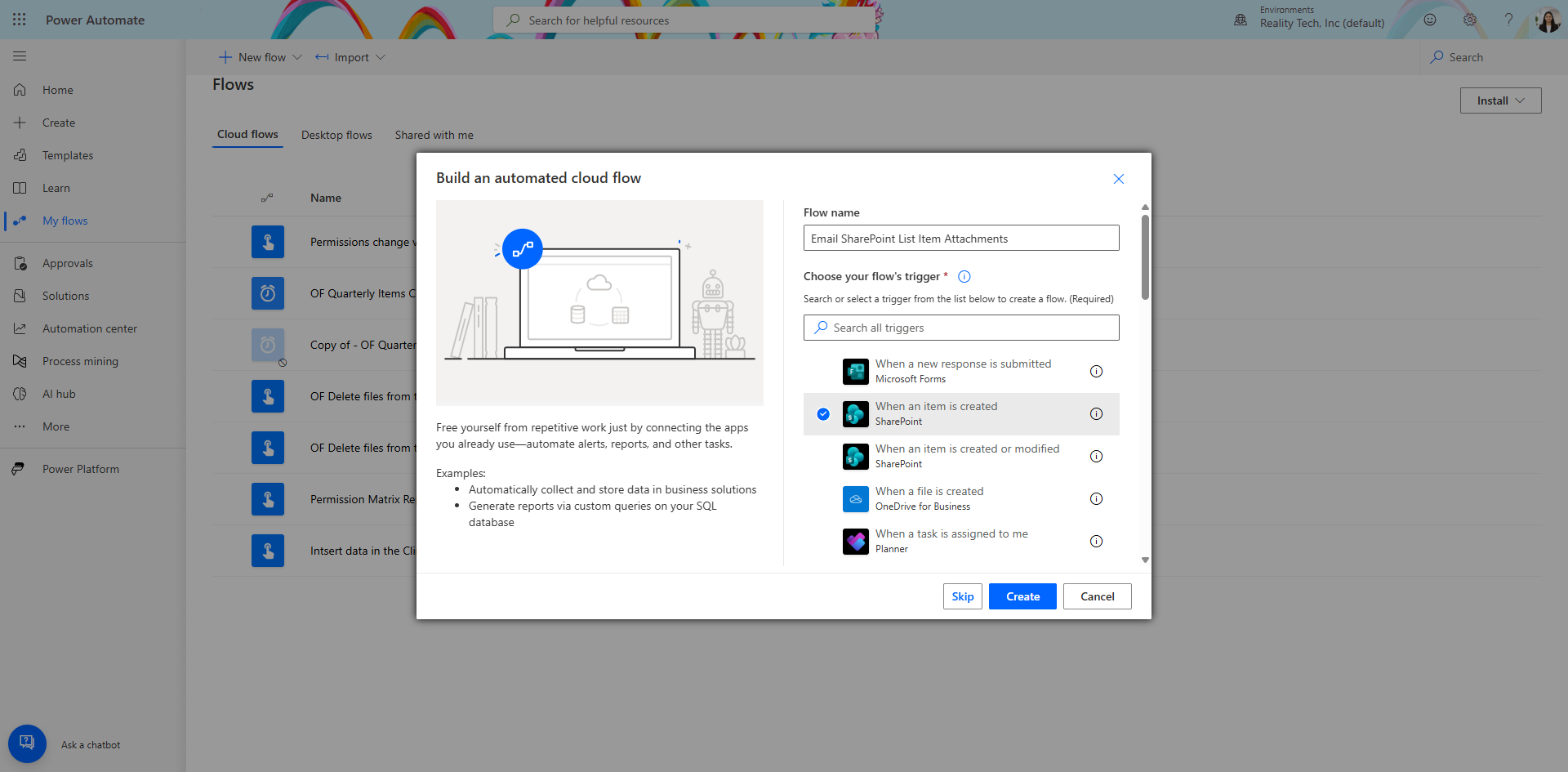Collapse the left navigation hamburger menu

[20, 56]
